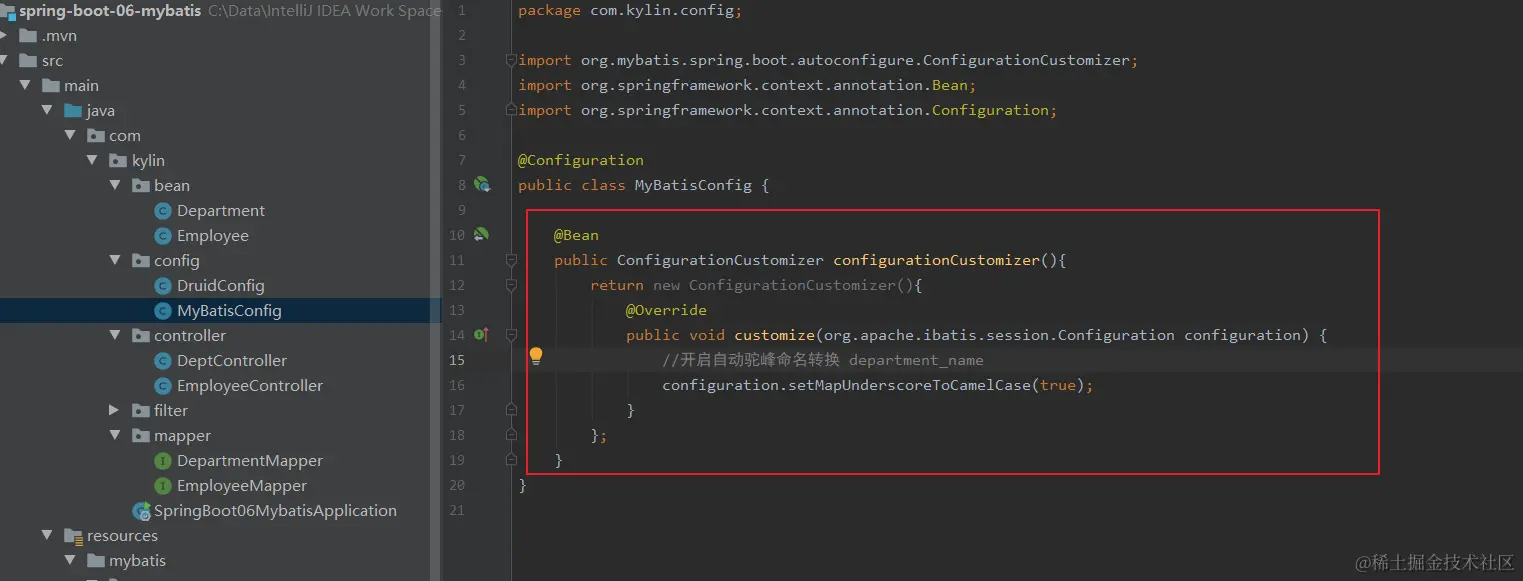Open SpringBoot06MybatisApplication in project tree
The height and width of the screenshot is (581, 1523).
point(275,510)
